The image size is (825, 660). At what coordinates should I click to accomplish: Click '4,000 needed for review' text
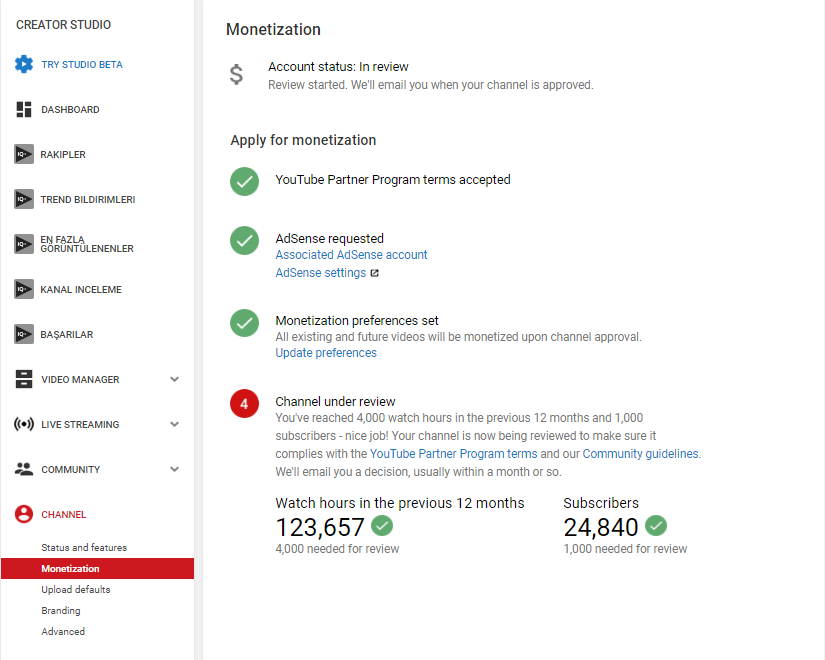337,548
